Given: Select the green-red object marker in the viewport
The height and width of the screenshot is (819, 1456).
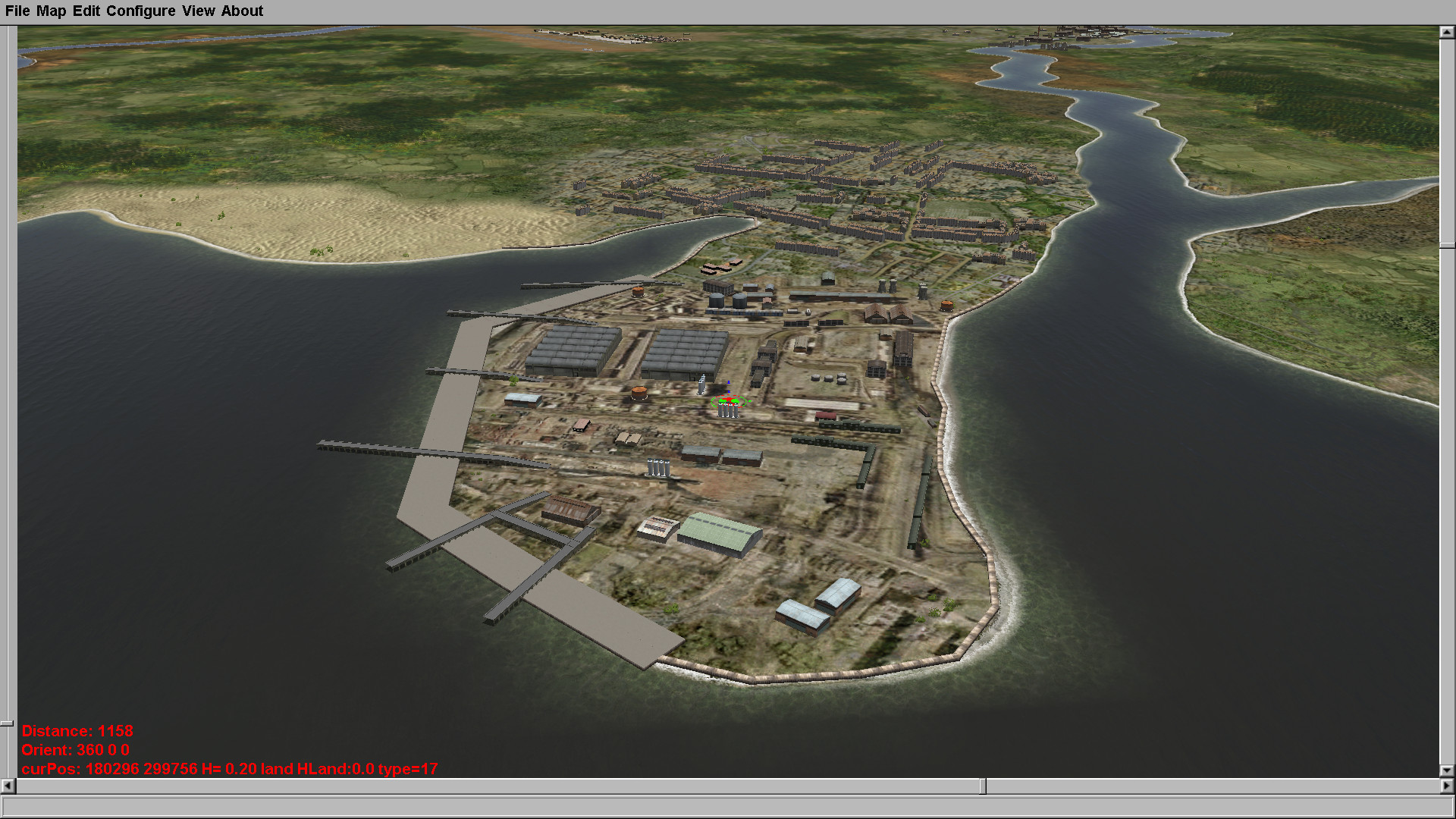Looking at the screenshot, I should point(730,401).
